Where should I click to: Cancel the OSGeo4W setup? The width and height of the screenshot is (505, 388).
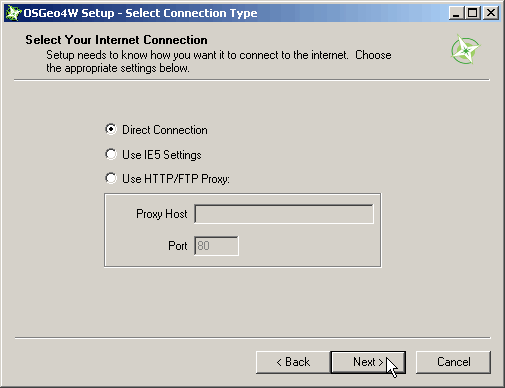tap(453, 362)
